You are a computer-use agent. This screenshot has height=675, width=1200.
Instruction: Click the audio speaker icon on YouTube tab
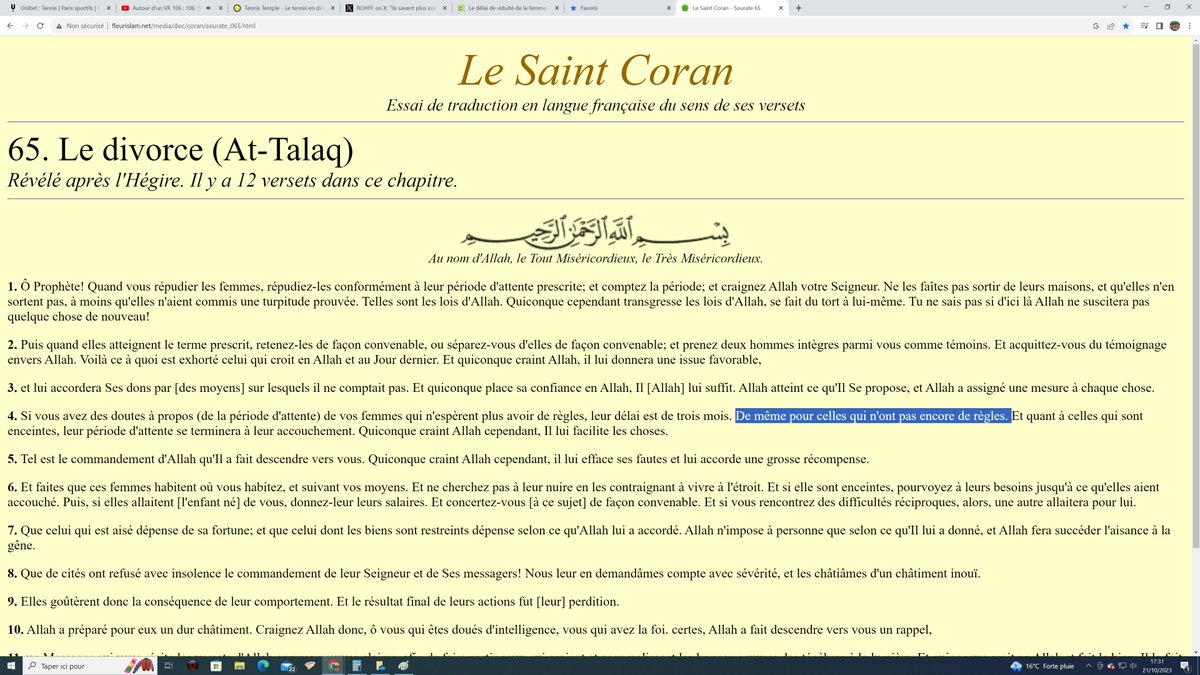tap(208, 8)
